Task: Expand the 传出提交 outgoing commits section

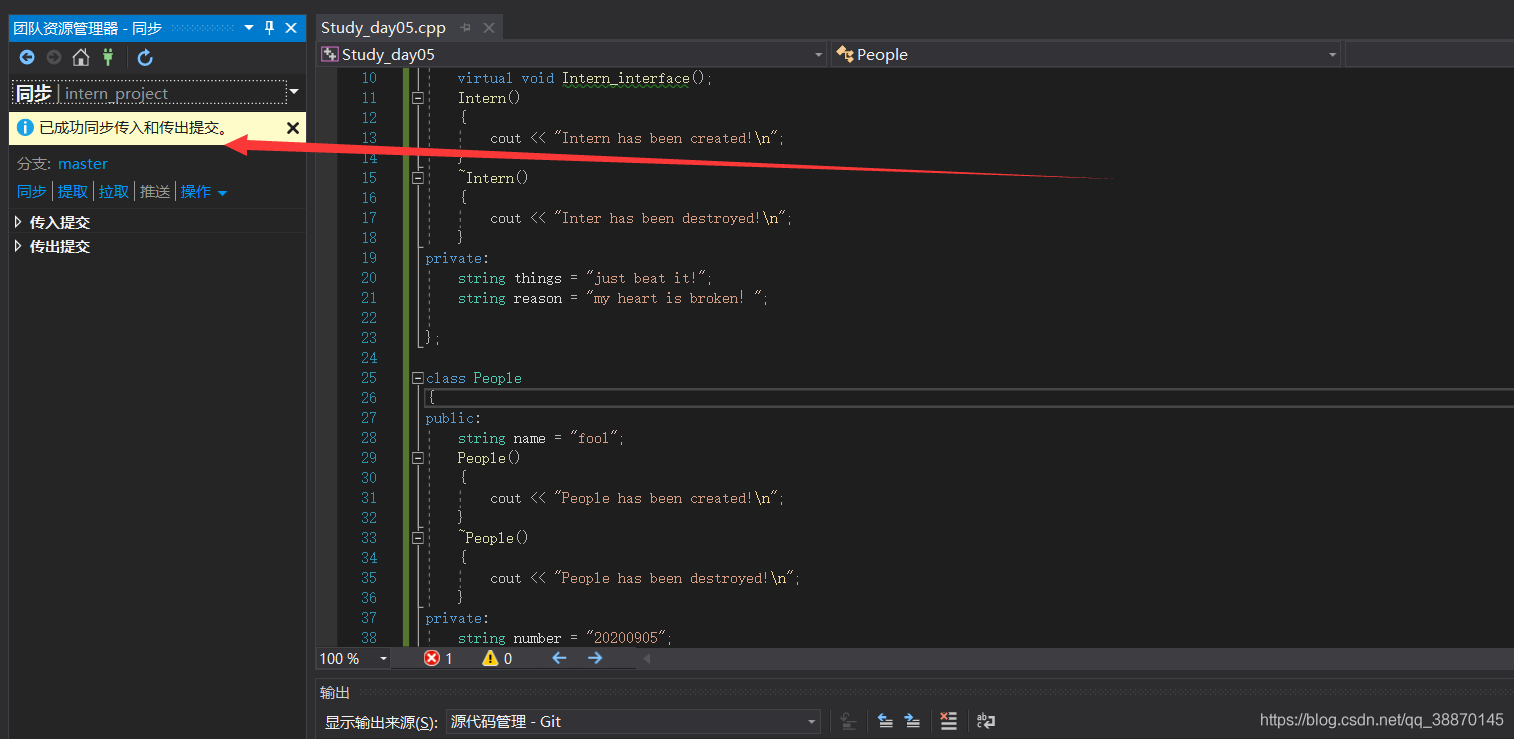Action: 19,246
